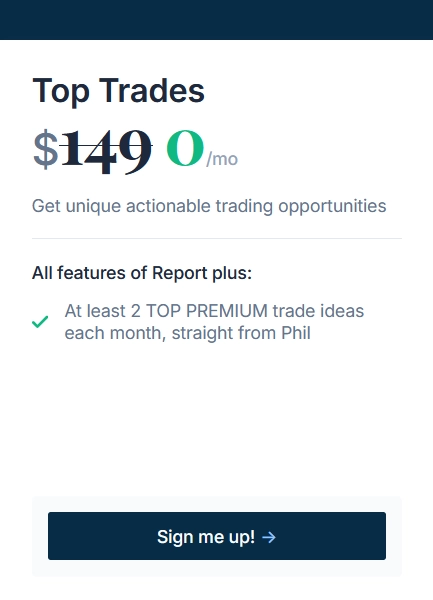This screenshot has height=600, width=433.
Task: Click the /mo billing period label
Action: click(x=222, y=159)
